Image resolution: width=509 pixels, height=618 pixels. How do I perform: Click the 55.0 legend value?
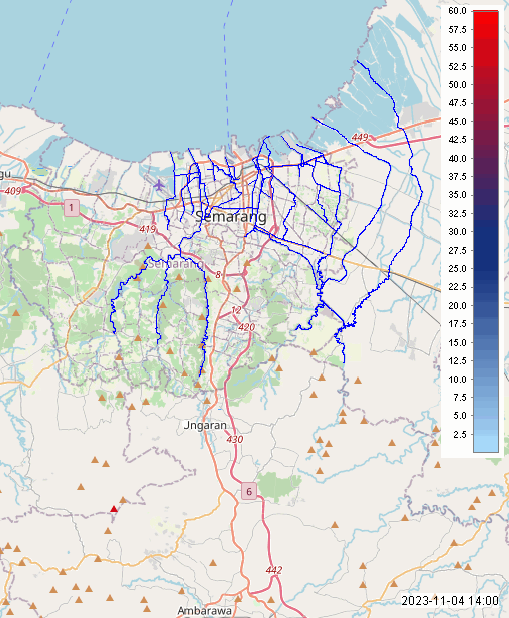point(457,48)
